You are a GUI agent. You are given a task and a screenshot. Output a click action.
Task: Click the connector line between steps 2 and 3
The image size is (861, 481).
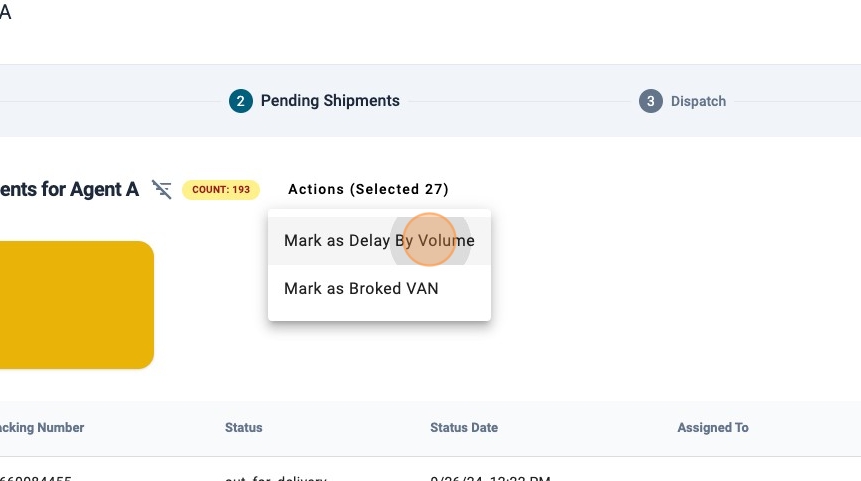(520, 101)
